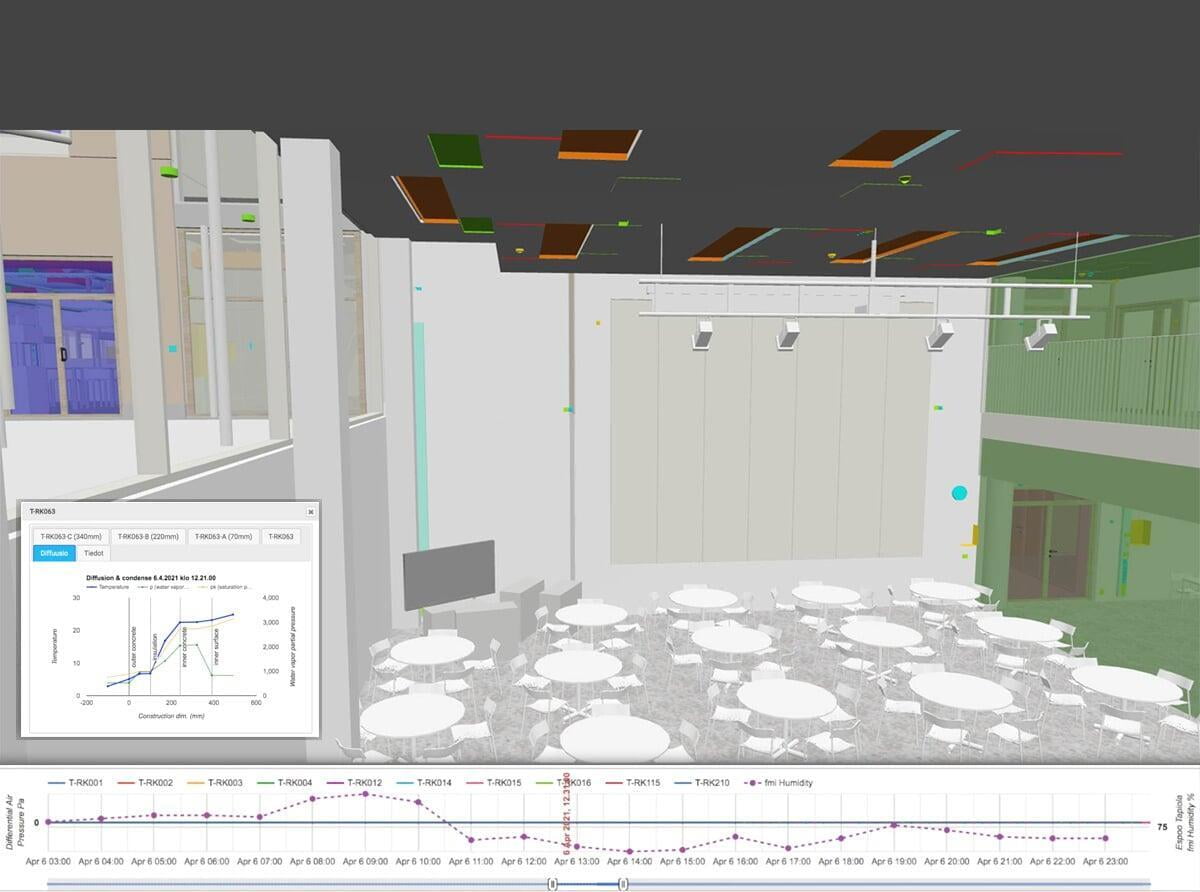
Task: Click the cyan circular sensor marker on wall
Action: click(959, 493)
